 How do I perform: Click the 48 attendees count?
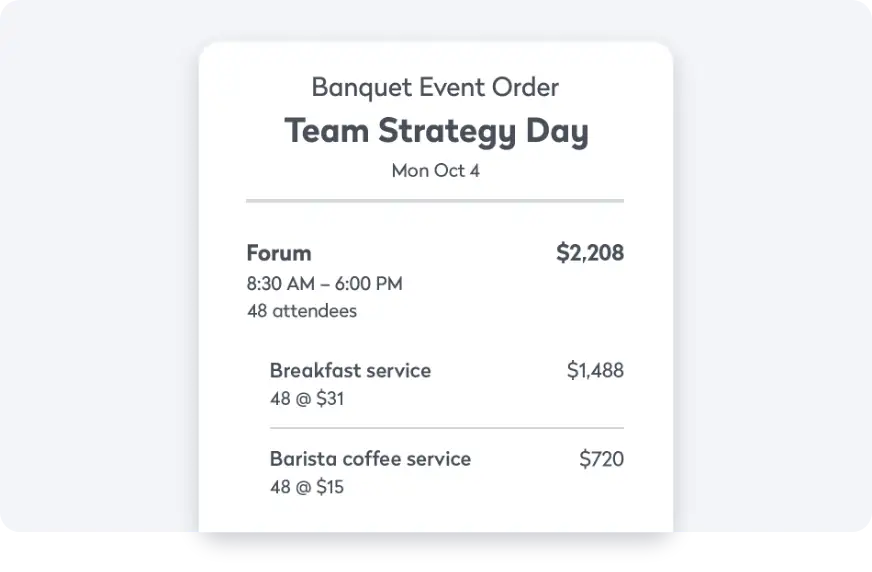click(x=301, y=311)
